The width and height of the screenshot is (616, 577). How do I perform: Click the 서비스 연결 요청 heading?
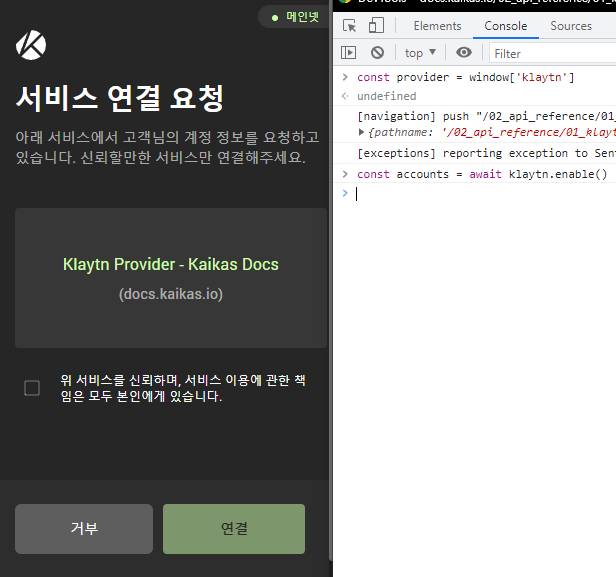pos(120,98)
